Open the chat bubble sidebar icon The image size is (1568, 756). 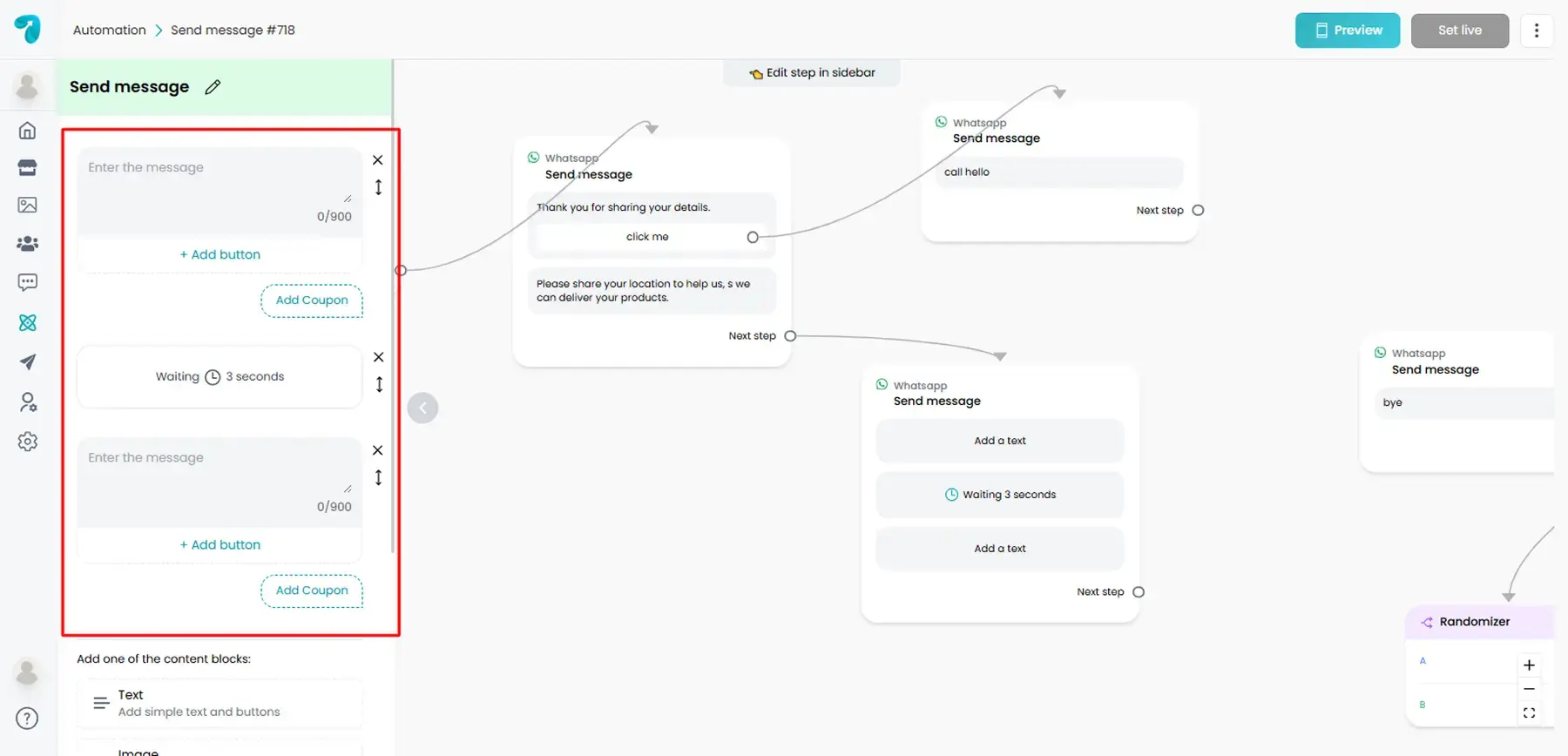pyautogui.click(x=28, y=282)
